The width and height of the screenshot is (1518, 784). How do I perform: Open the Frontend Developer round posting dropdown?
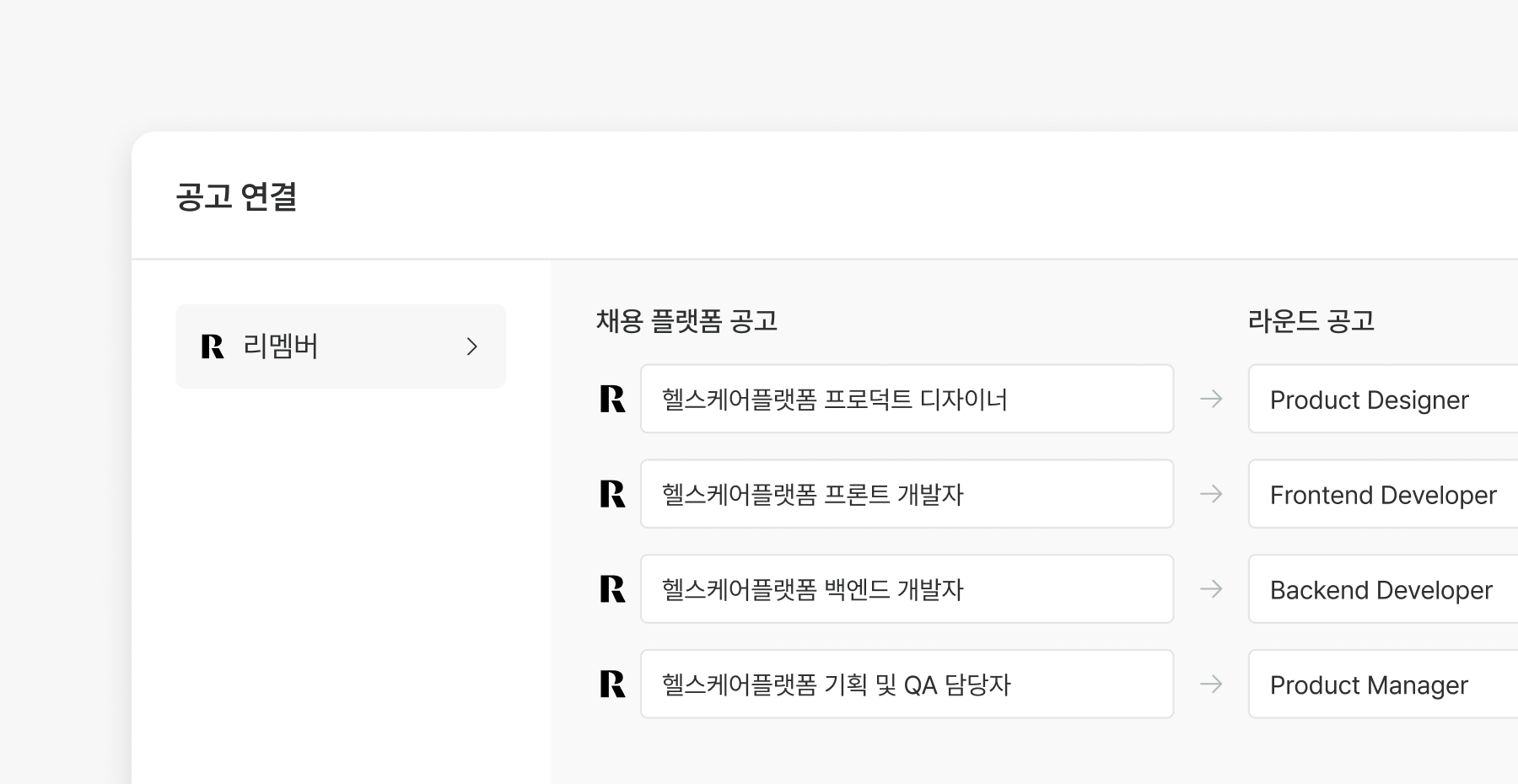(x=1383, y=494)
